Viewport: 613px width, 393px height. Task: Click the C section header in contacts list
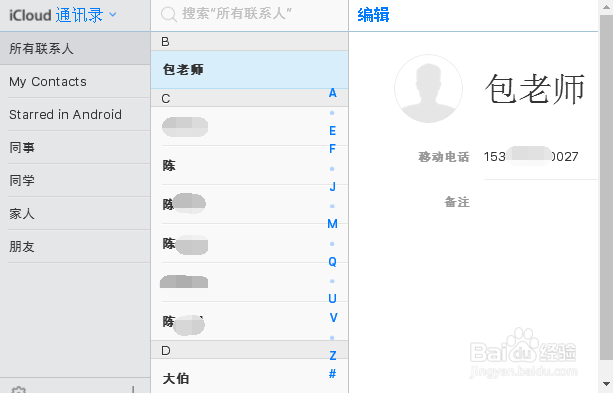click(x=249, y=98)
